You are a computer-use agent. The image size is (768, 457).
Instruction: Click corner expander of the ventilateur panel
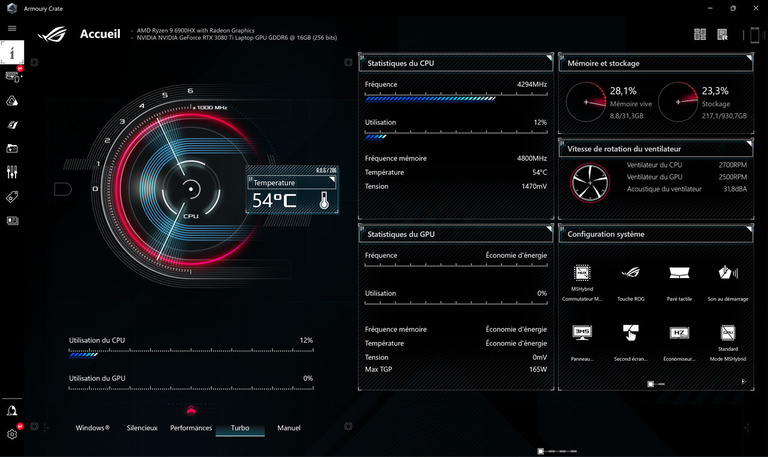749,144
